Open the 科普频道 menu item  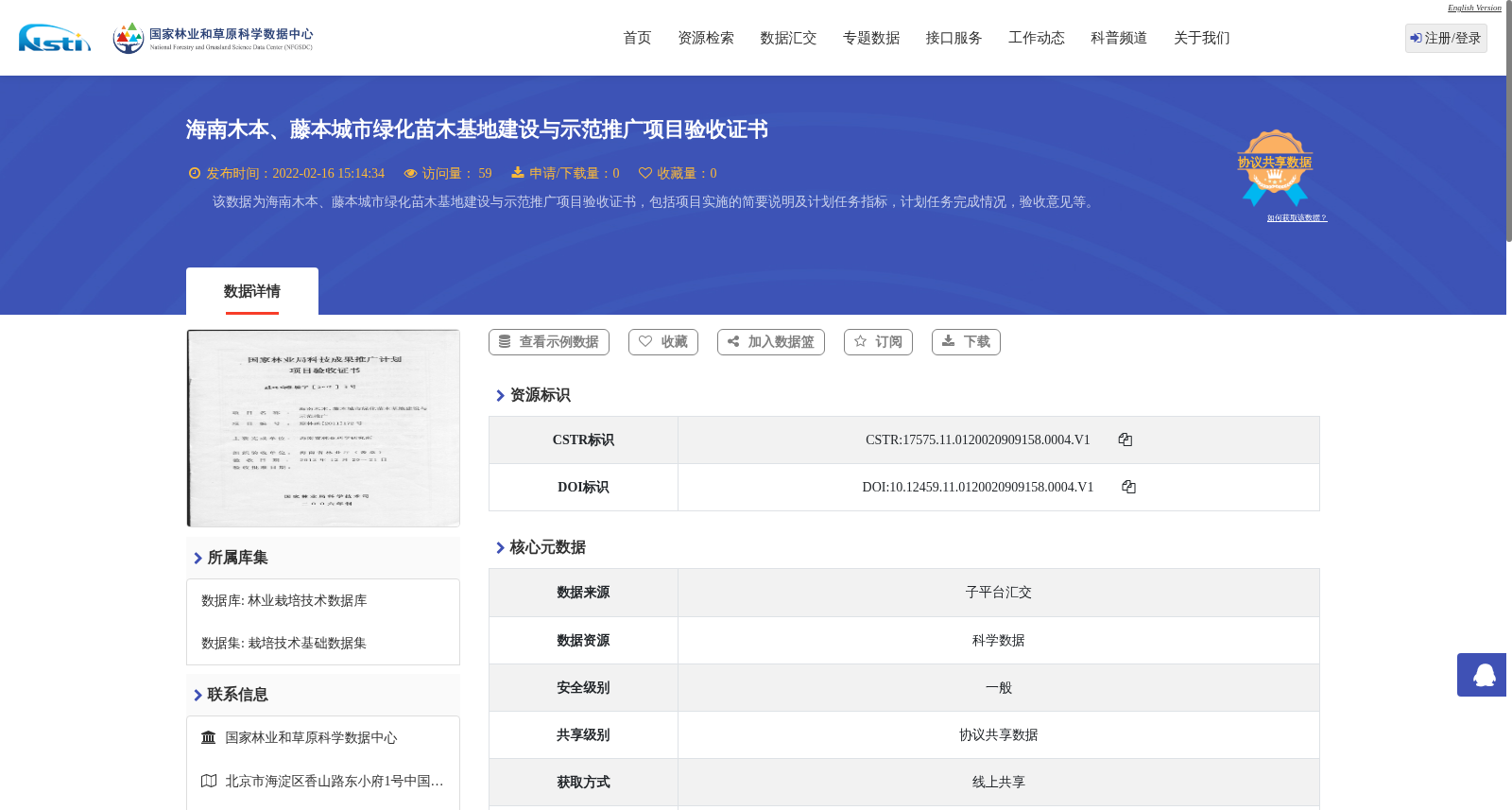(1119, 38)
